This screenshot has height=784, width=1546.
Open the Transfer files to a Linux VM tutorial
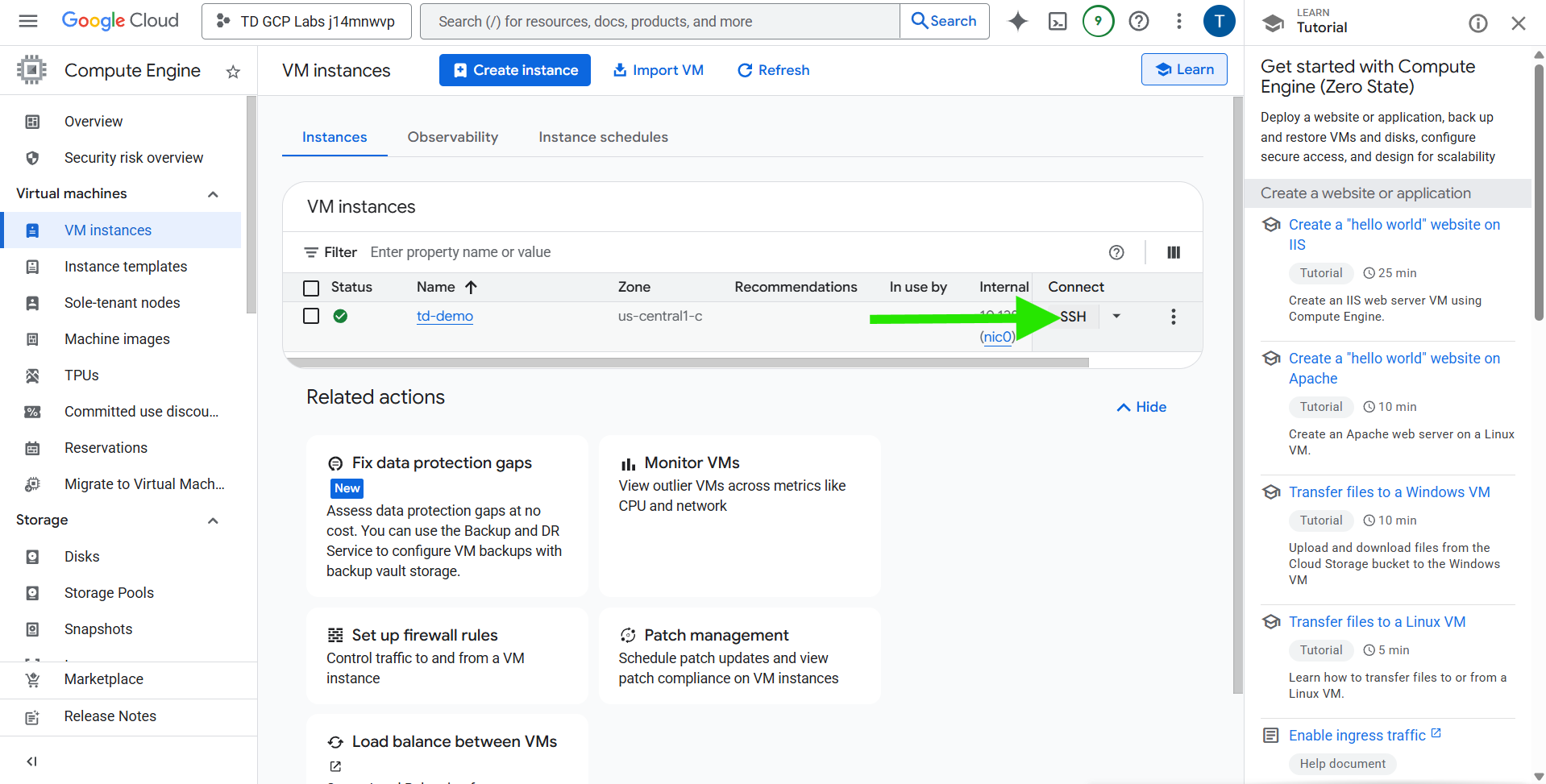[x=1377, y=621]
